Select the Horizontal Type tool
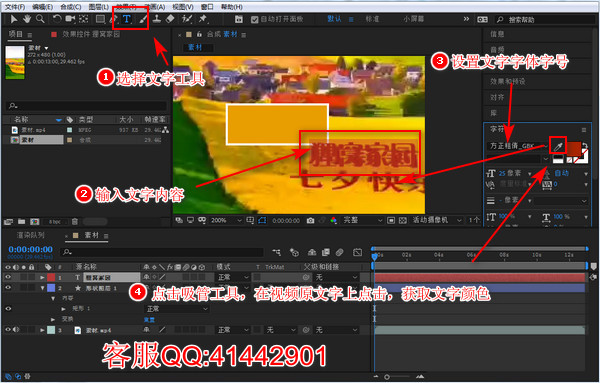Screen dimensions: 600x383 (127, 18)
